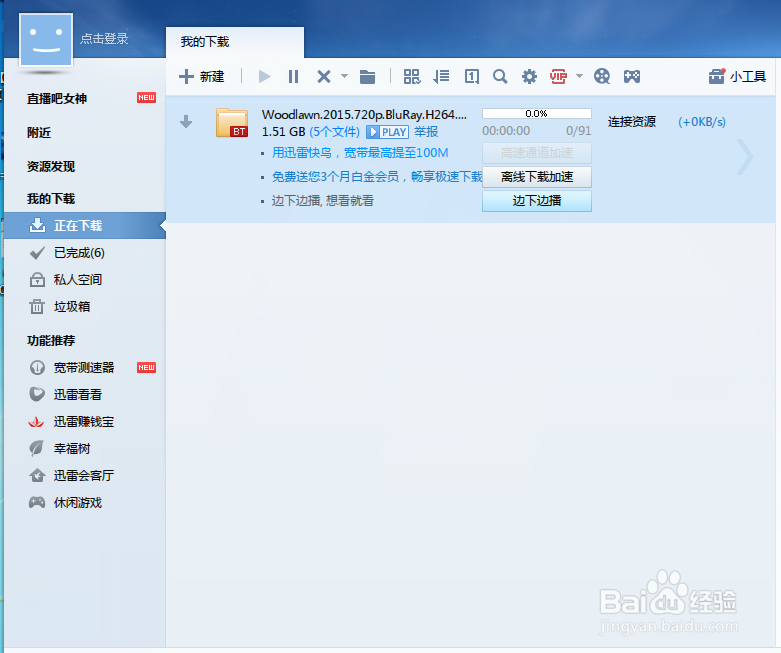Click the NEW badge beside 宽带测速器

coord(146,368)
